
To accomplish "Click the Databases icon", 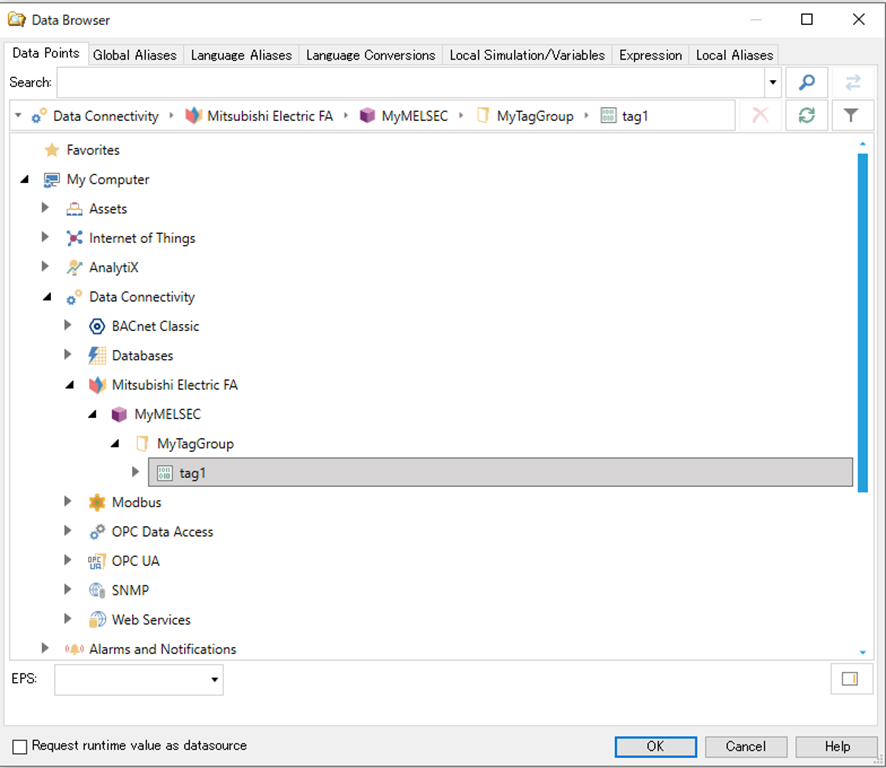I will (97, 355).
